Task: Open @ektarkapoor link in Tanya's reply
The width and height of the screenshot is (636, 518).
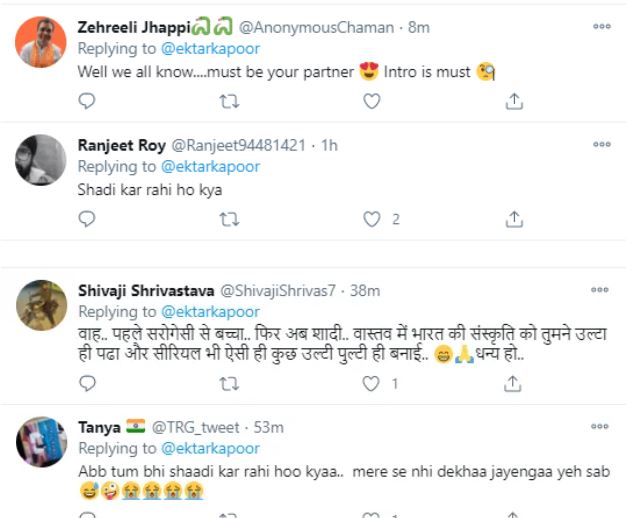Action: pyautogui.click(x=211, y=449)
